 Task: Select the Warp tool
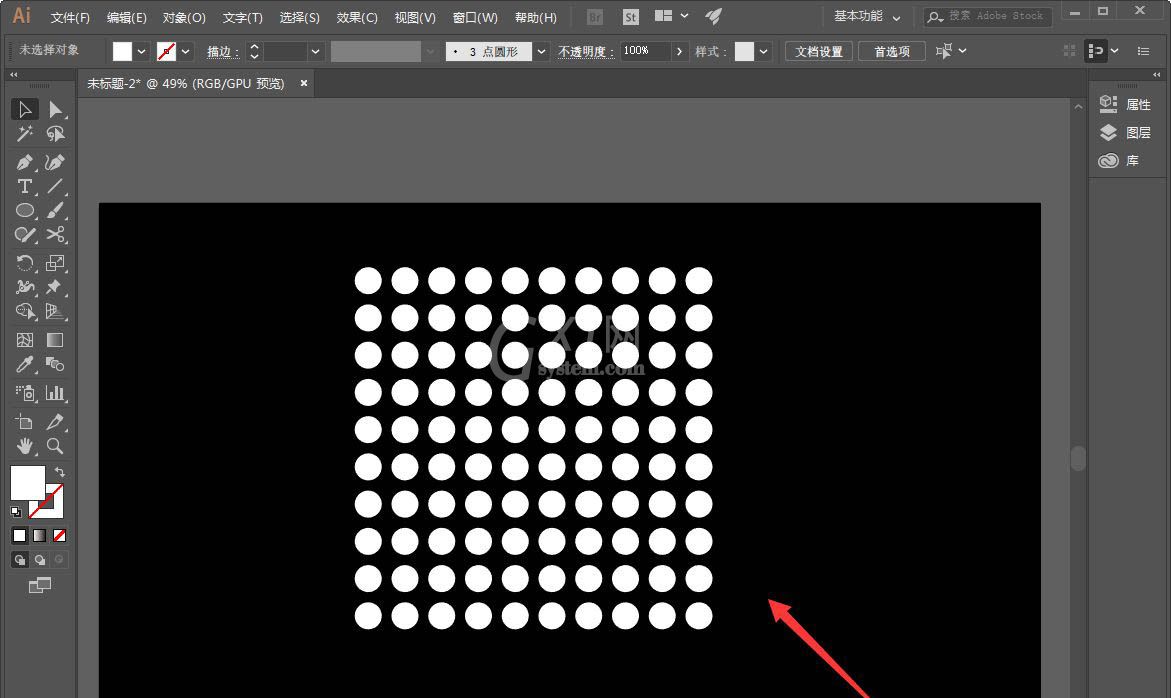click(25, 287)
